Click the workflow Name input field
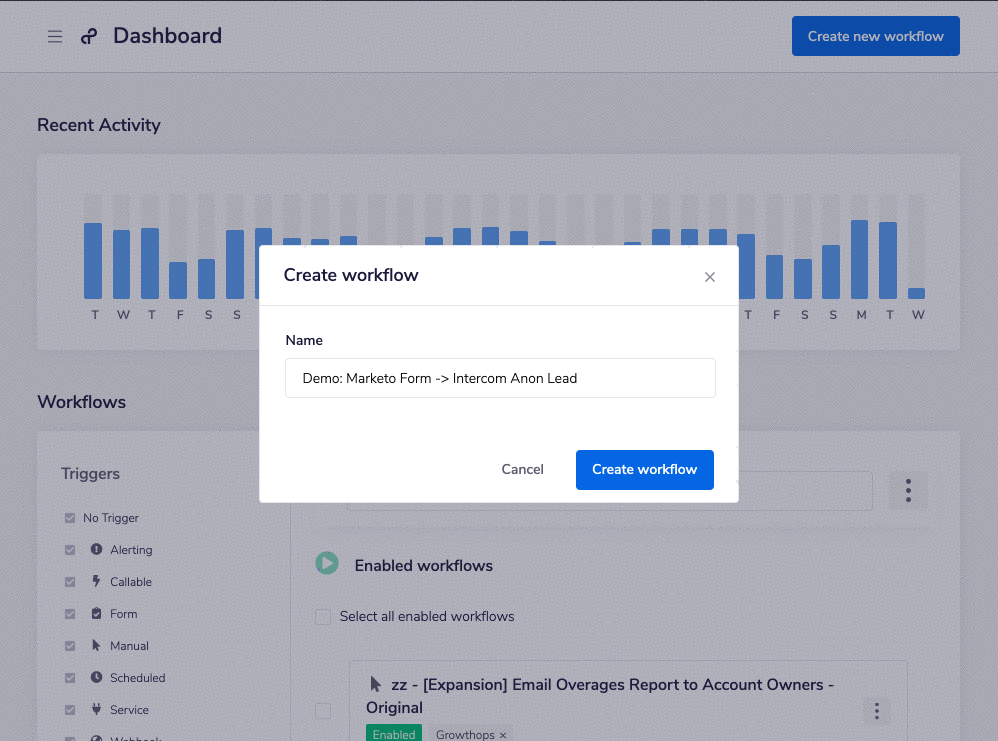The height and width of the screenshot is (741, 998). [x=500, y=378]
